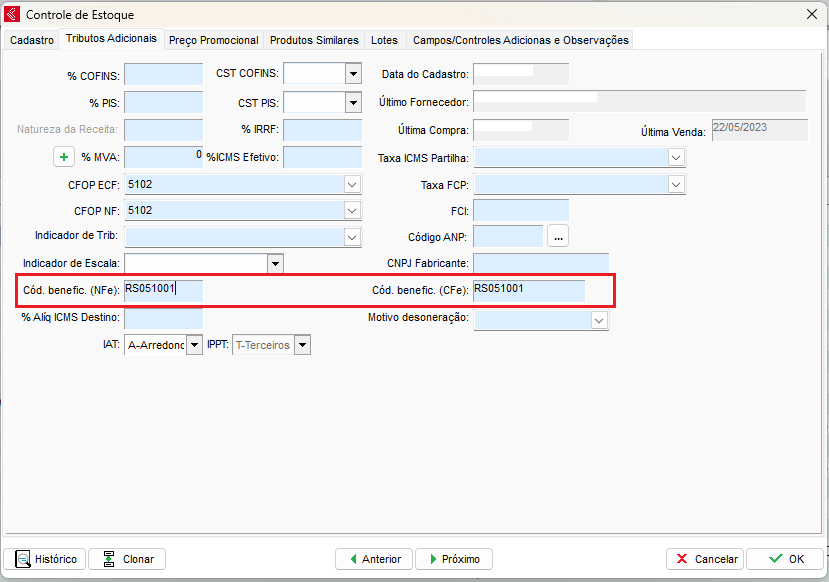Click the green plus button beside % MVA

(x=64, y=157)
